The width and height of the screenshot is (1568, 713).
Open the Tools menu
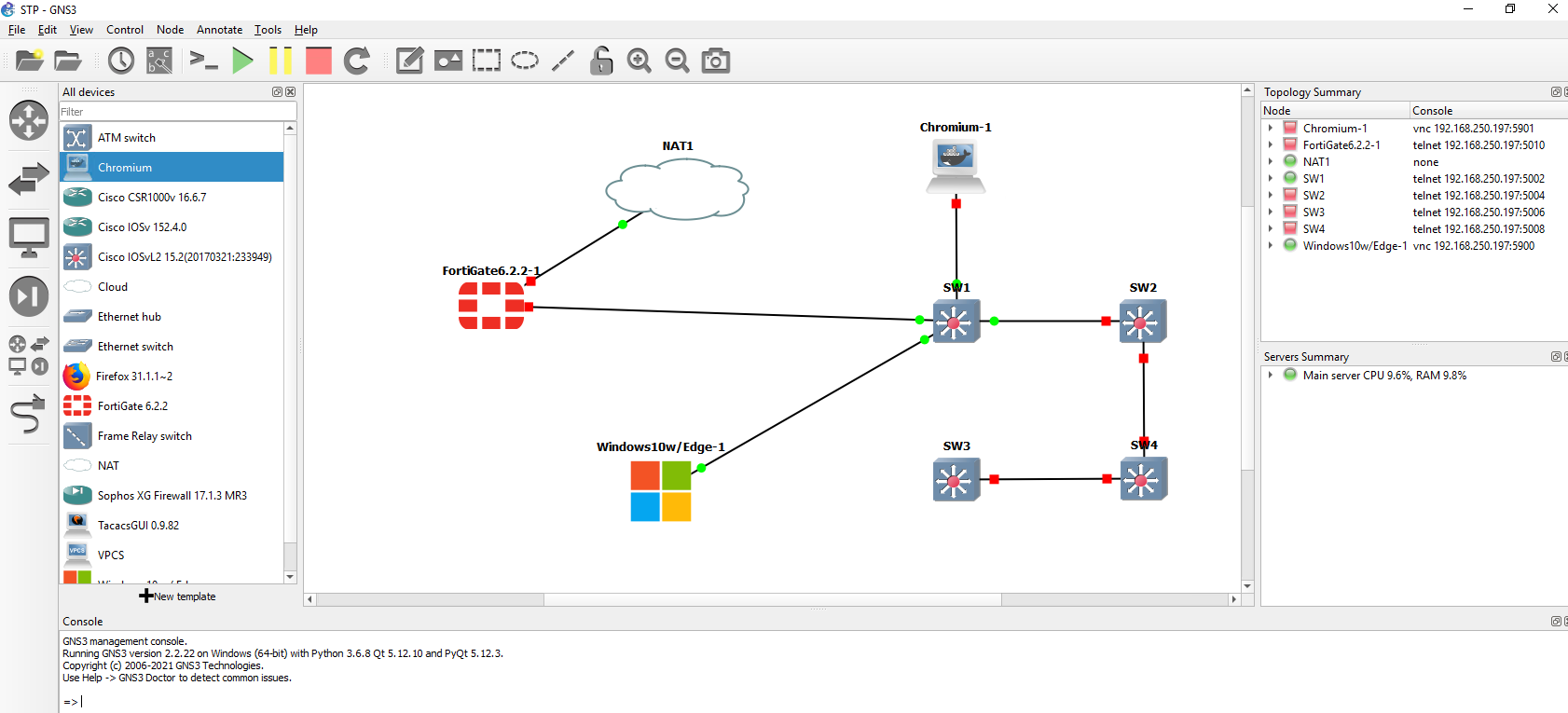click(268, 30)
